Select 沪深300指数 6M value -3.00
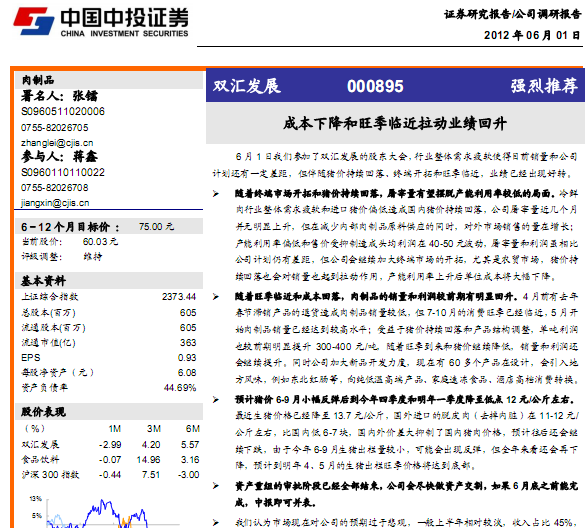588x528 pixels. pos(189,475)
